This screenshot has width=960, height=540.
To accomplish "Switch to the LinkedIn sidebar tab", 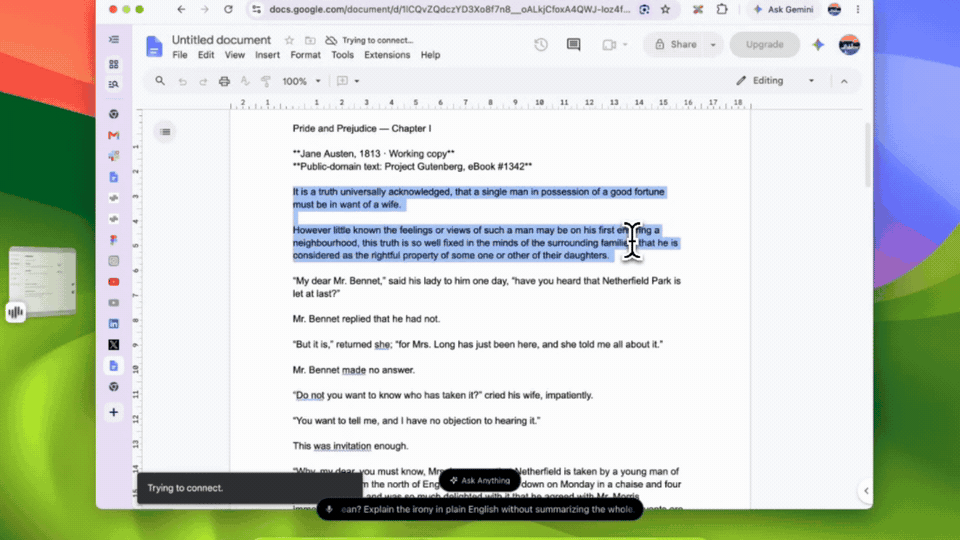I will [x=114, y=324].
